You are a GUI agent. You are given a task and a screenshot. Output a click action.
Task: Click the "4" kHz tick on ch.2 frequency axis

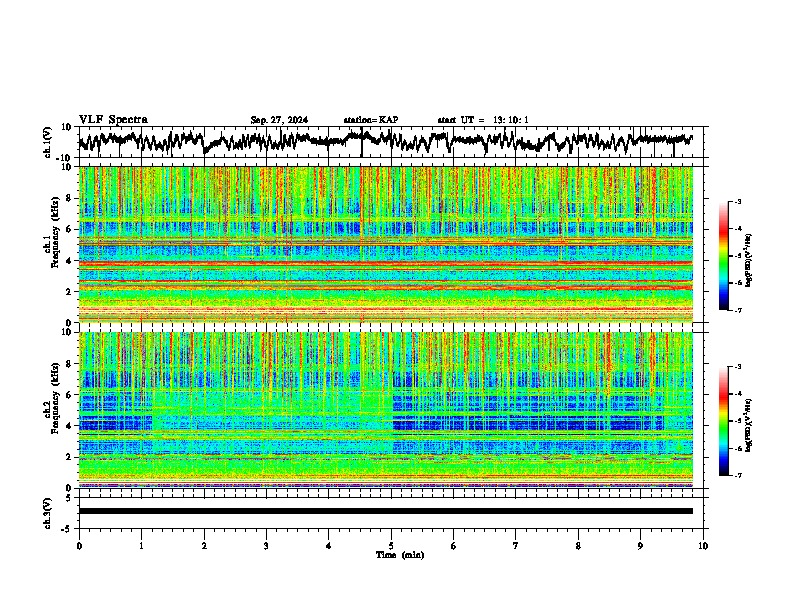(x=70, y=426)
